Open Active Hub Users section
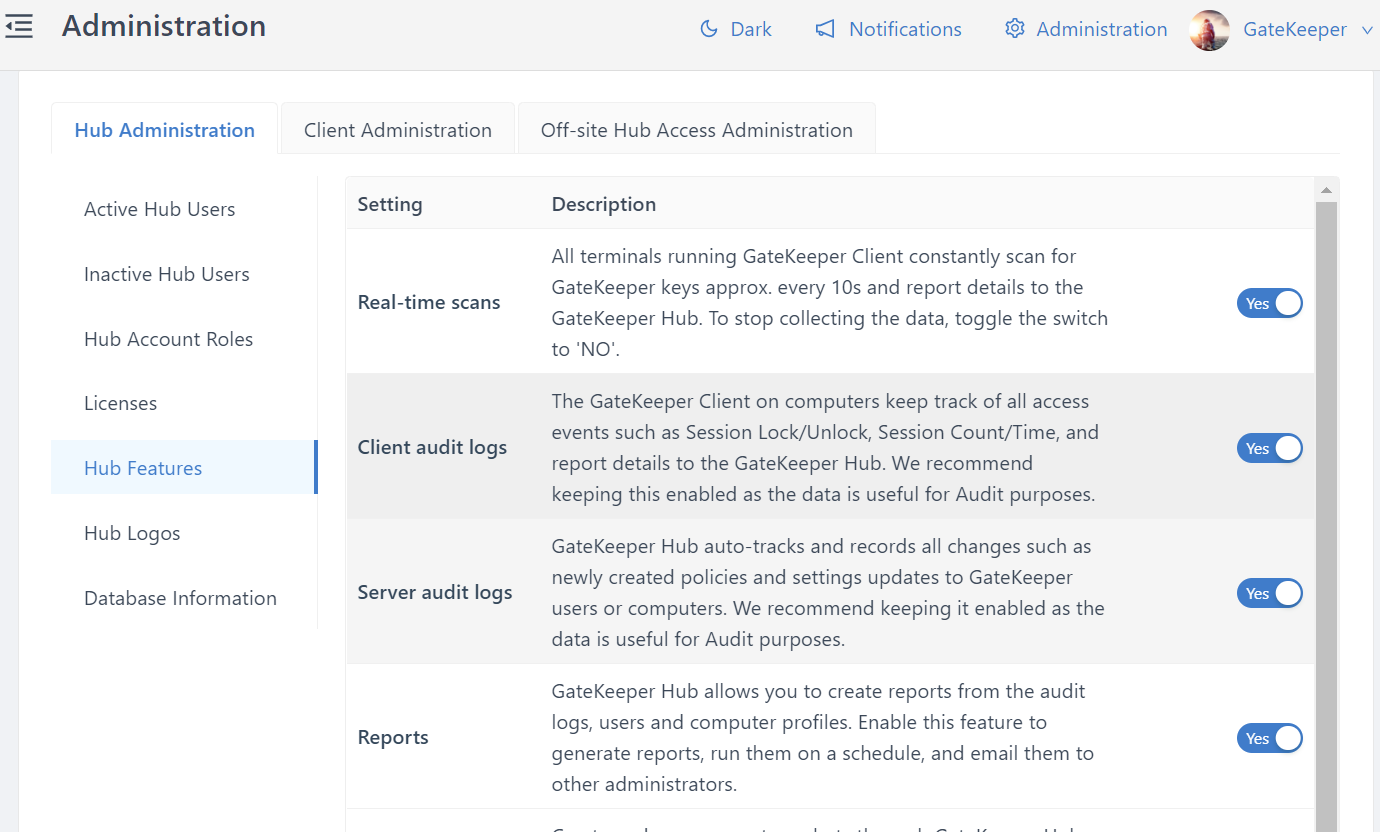This screenshot has width=1380, height=832. [160, 209]
